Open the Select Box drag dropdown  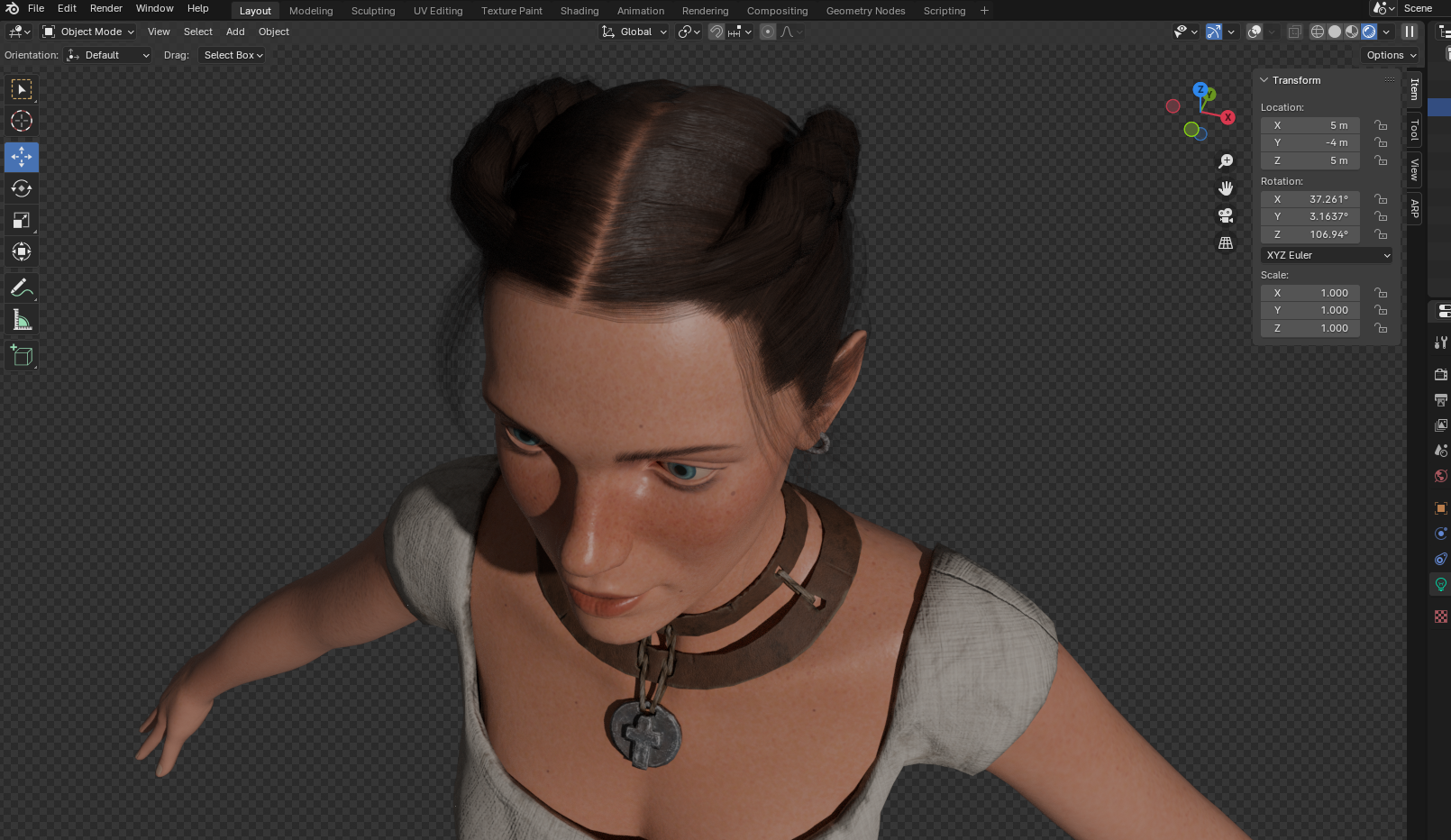coord(233,55)
